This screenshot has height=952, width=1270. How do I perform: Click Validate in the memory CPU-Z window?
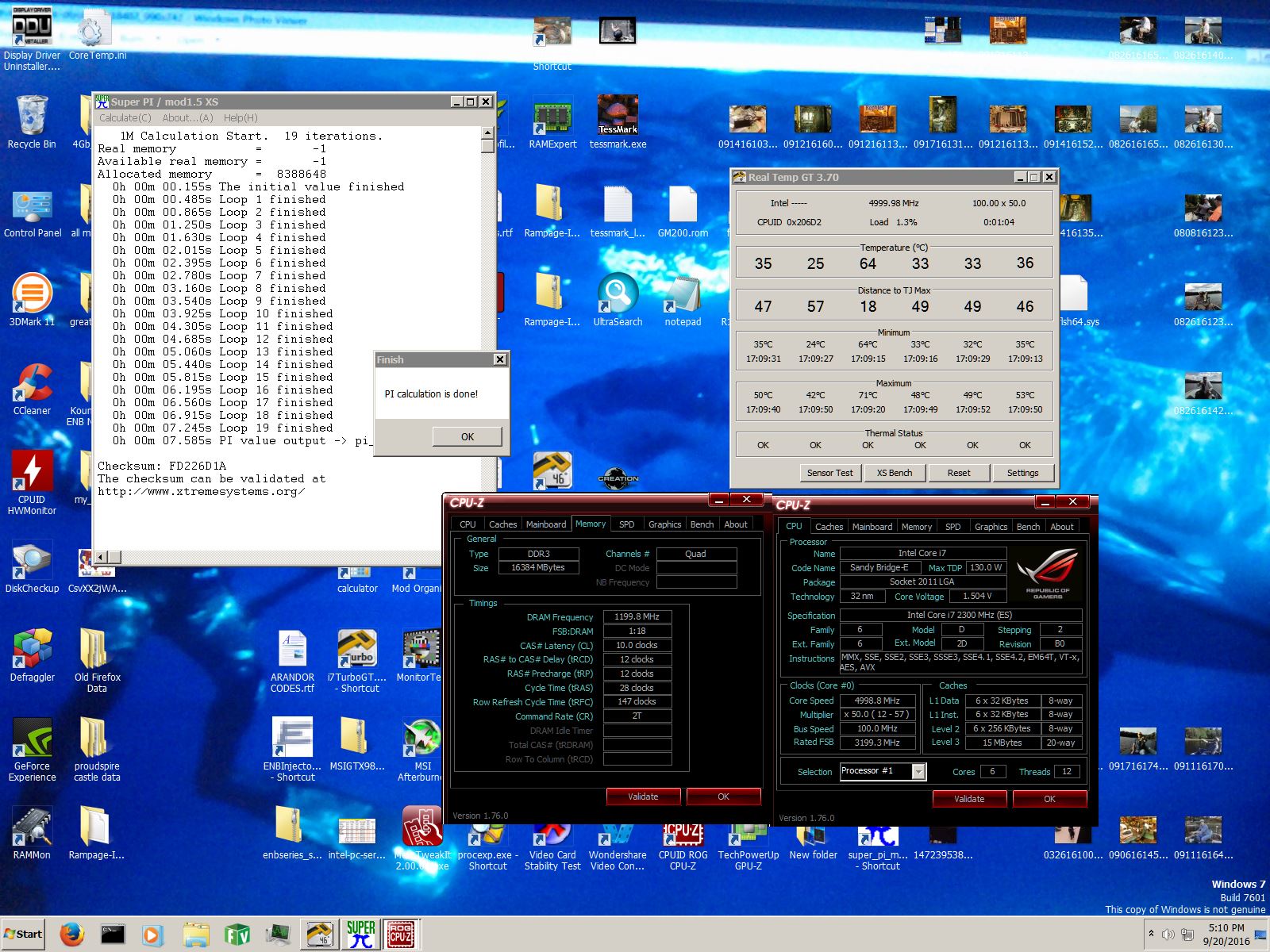point(643,797)
